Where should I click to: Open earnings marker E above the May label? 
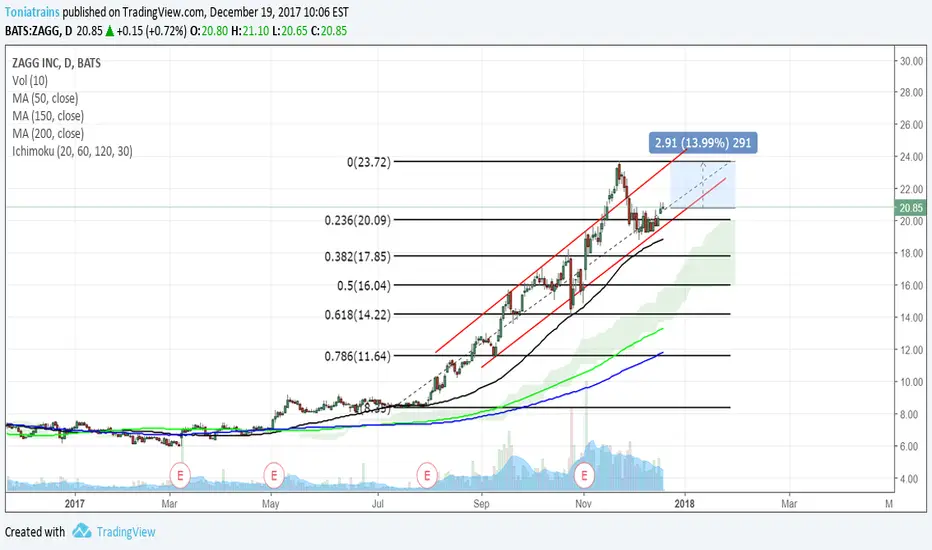pos(273,476)
